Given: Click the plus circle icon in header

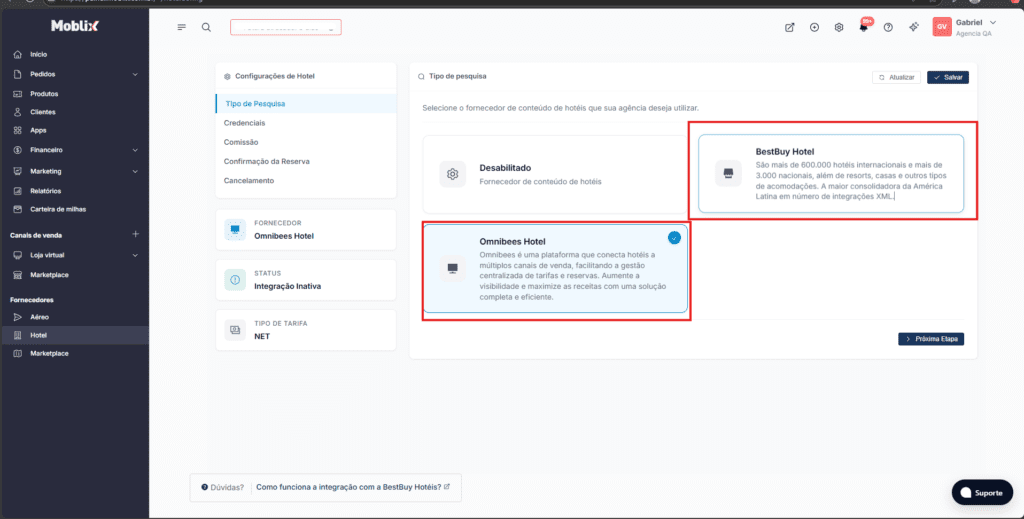Looking at the screenshot, I should pos(814,27).
